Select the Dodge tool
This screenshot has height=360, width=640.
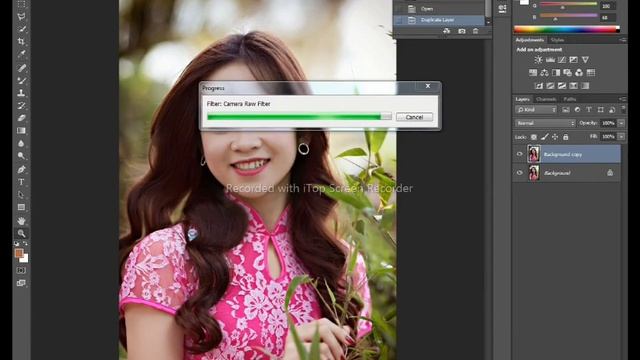click(21, 156)
